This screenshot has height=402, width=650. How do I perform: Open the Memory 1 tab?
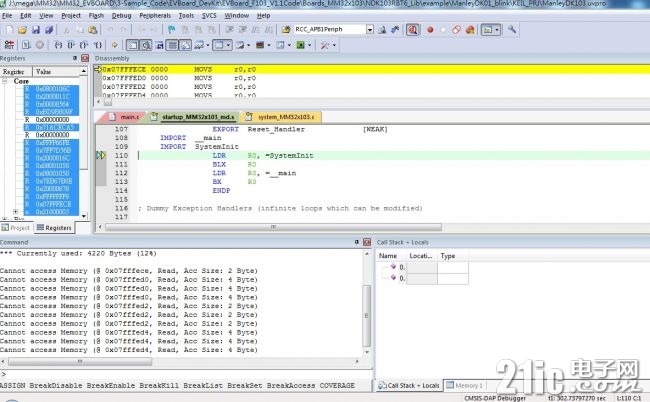point(464,385)
